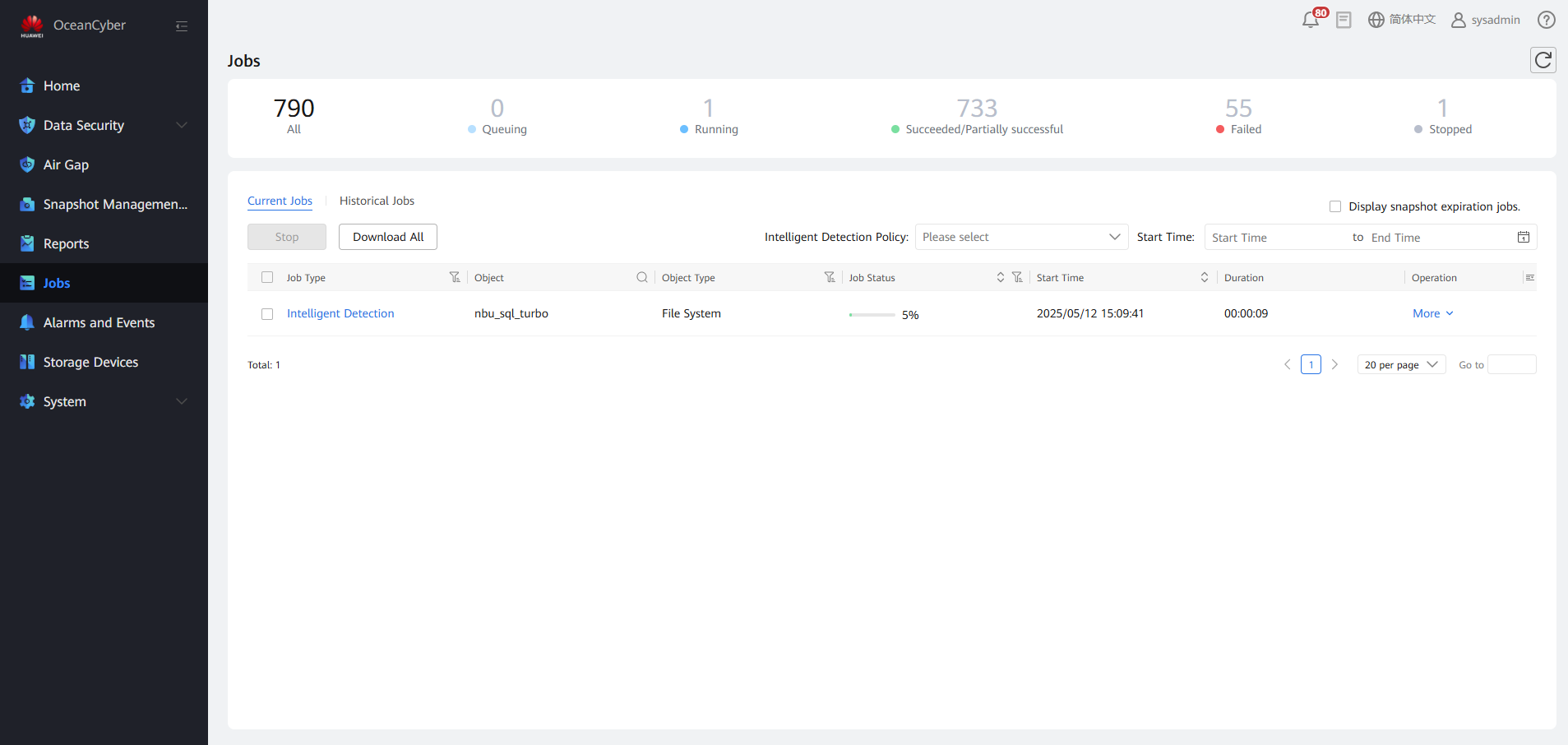Sort by Start Time column
The height and width of the screenshot is (745, 1568).
tap(1204, 277)
